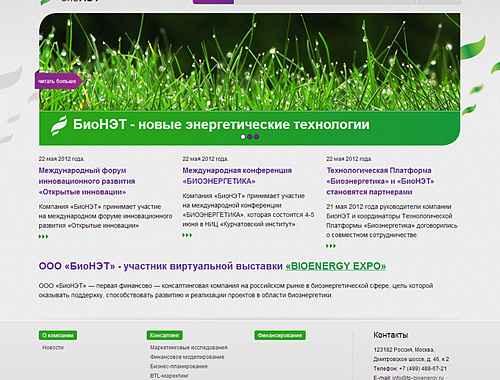Open 'Международный форум инновационного развития' news title
Viewport: 500px width, 380px height.
coord(87,181)
